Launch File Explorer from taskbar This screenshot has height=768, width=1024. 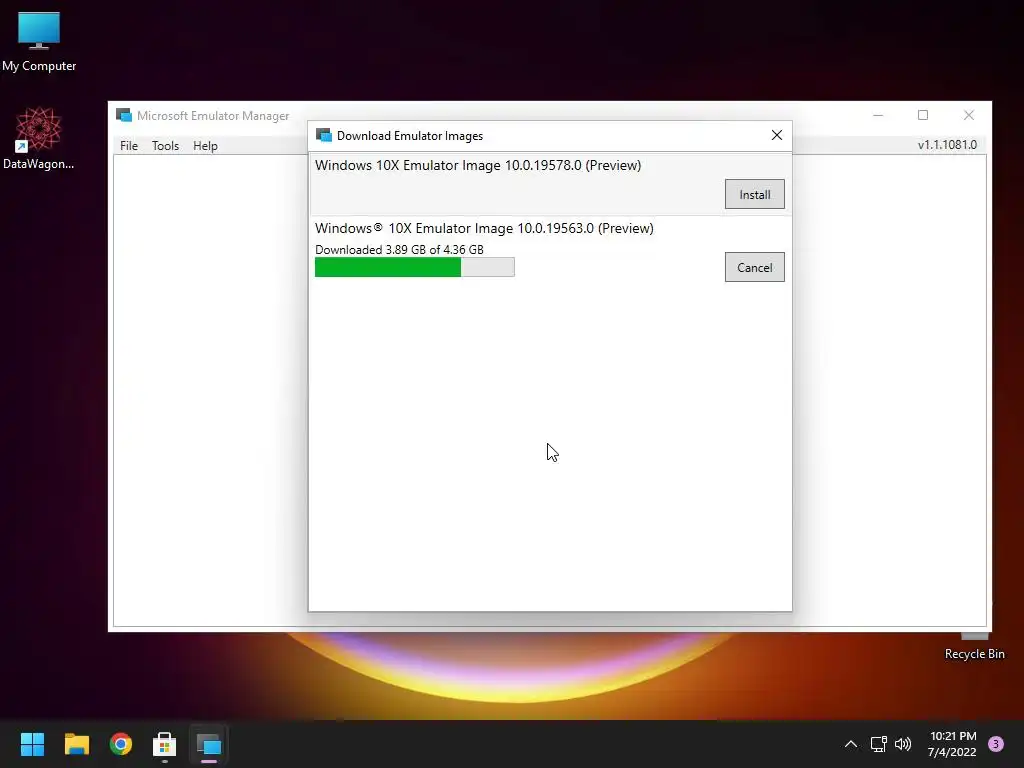[x=76, y=744]
